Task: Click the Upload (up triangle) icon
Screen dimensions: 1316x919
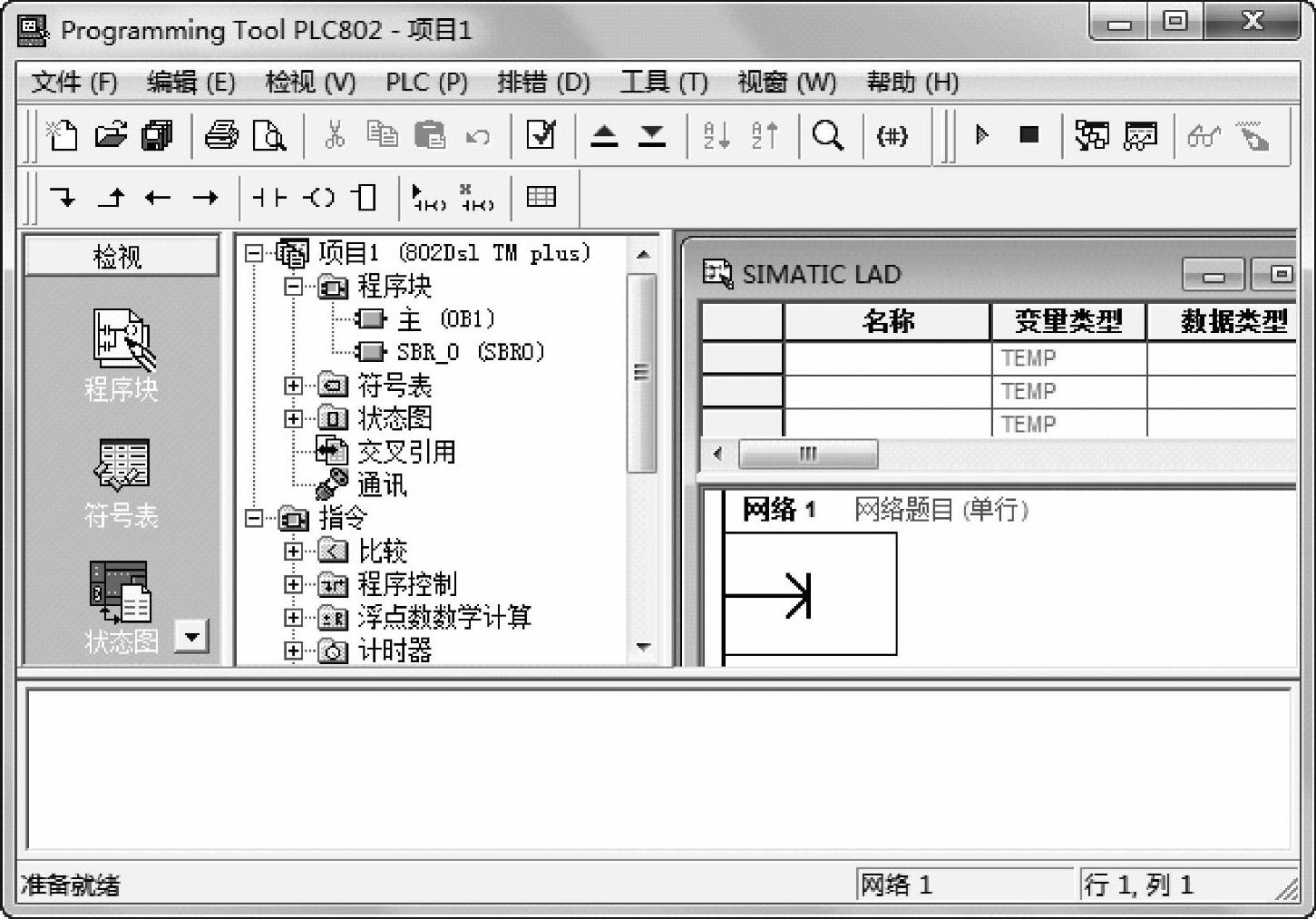Action: (x=604, y=136)
